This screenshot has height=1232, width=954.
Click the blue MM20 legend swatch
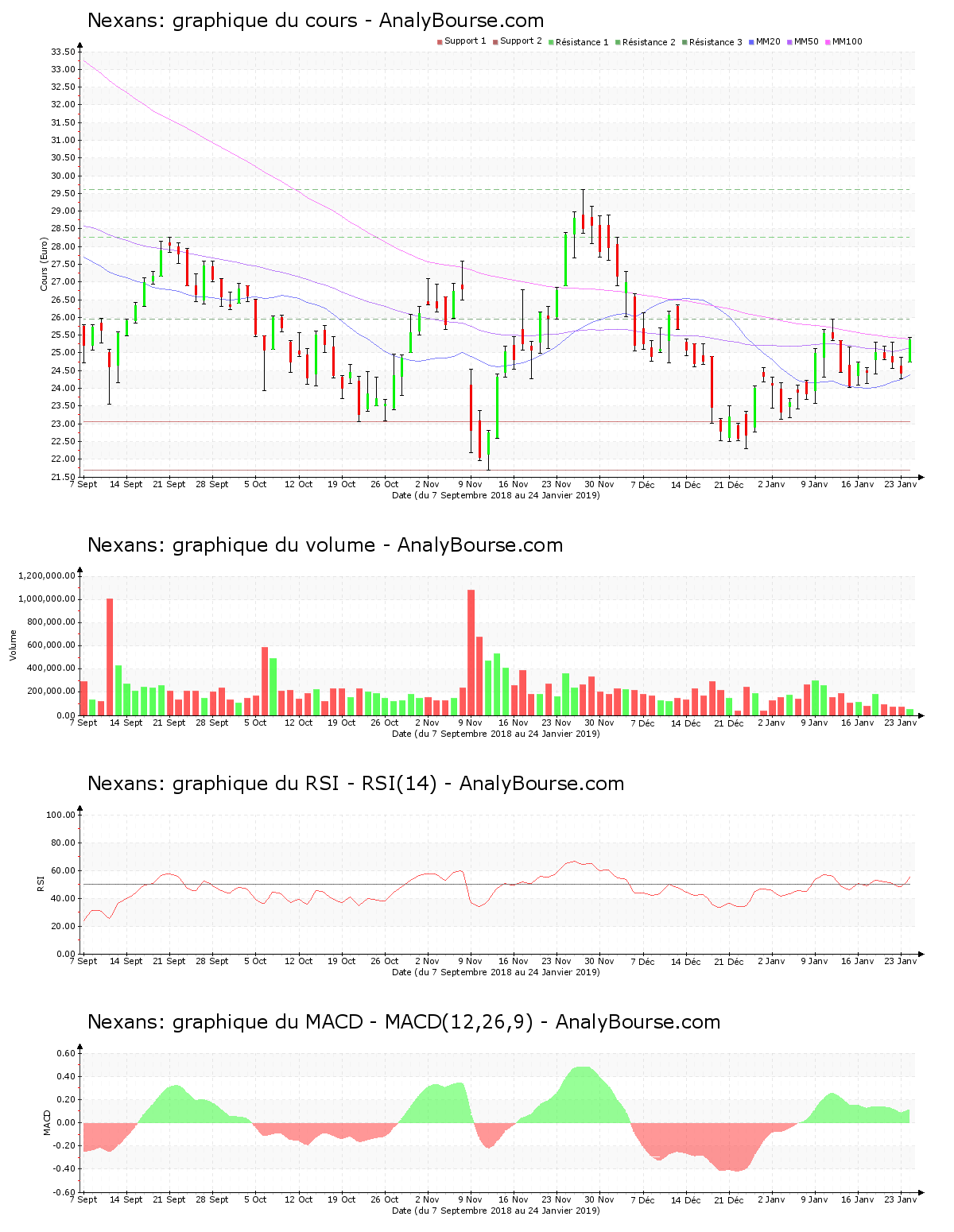pos(751,42)
